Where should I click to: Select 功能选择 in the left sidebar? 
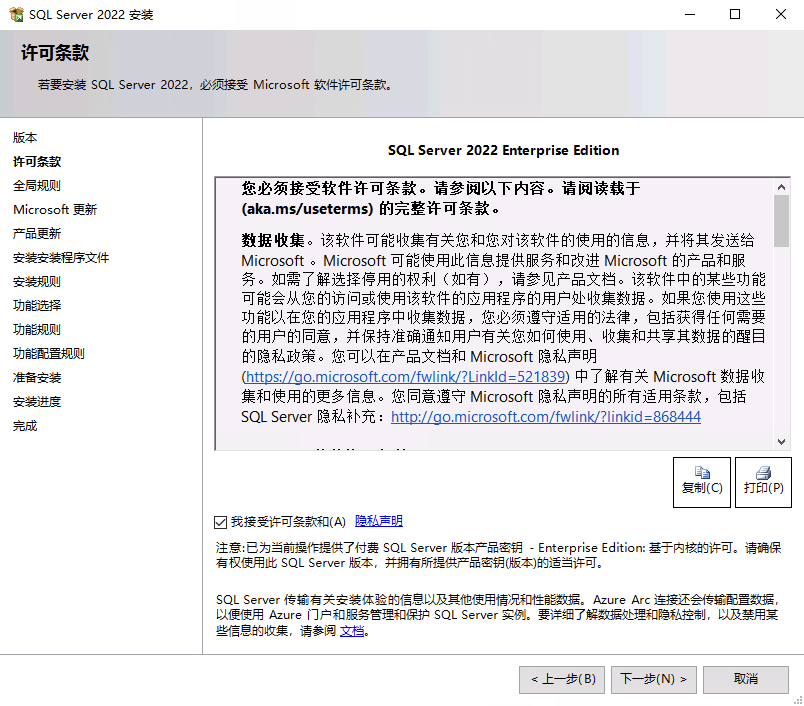pos(36,305)
